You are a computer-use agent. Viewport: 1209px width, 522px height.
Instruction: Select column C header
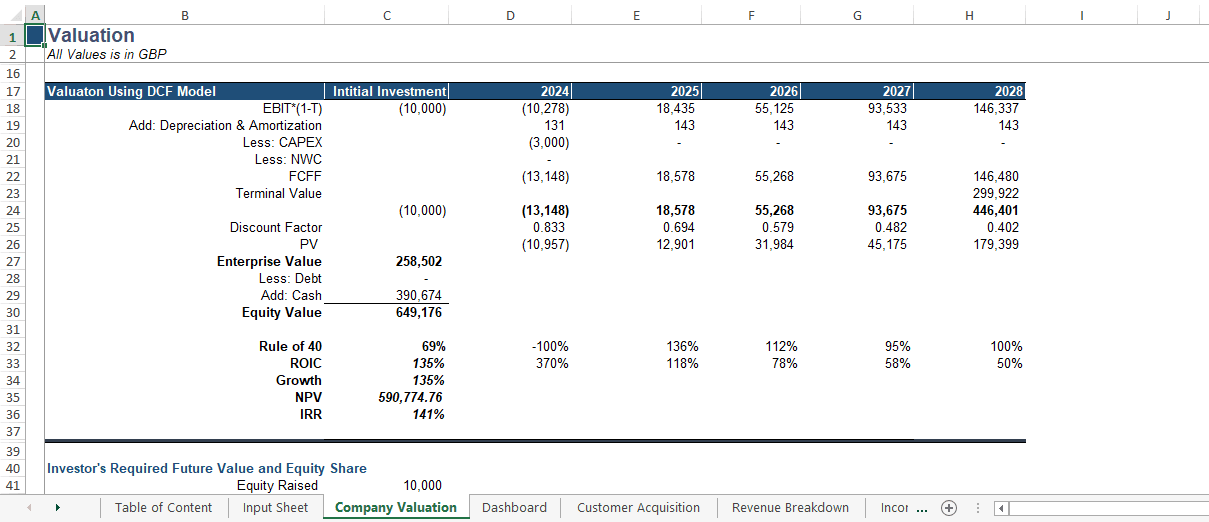(387, 15)
